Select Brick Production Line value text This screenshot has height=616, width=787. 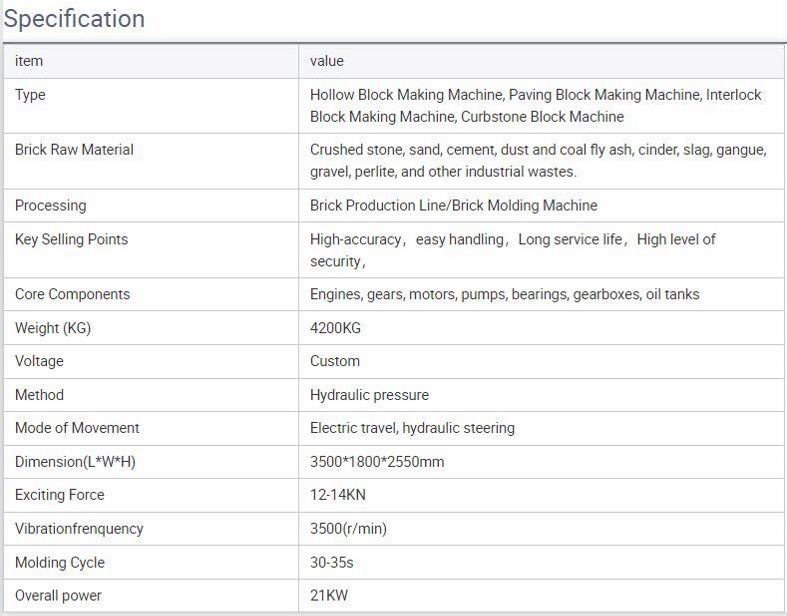pyautogui.click(x=453, y=205)
